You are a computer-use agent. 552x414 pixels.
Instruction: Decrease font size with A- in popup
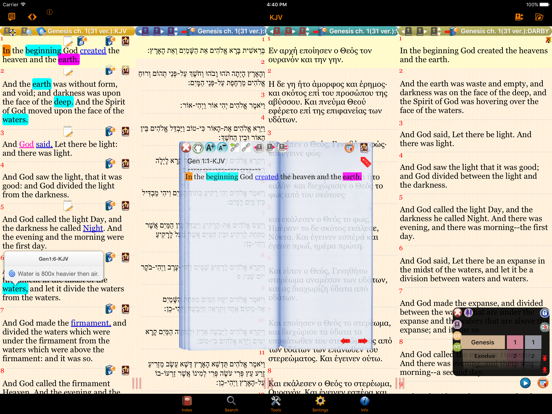pos(222,148)
